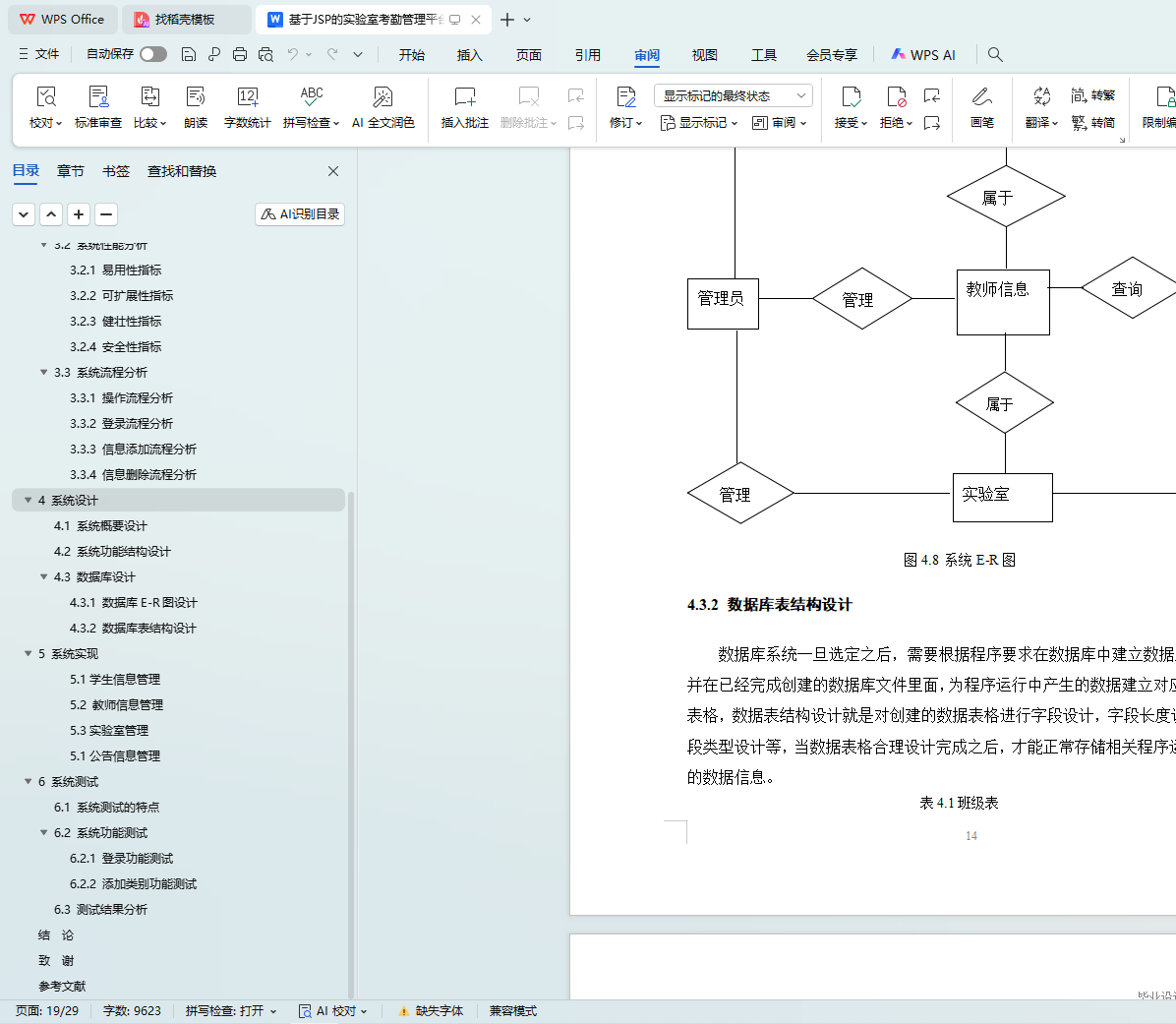Open the 工具 ribbon tab
This screenshot has width=1176, height=1024.
click(763, 55)
